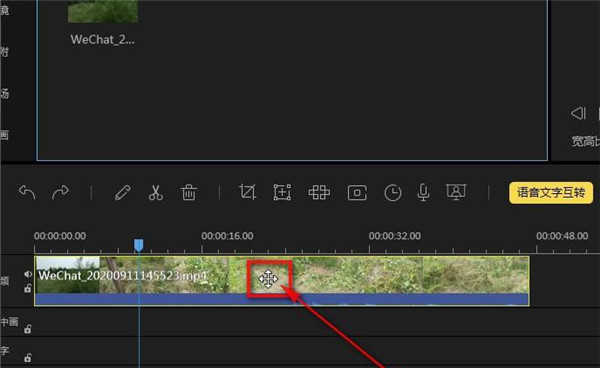Click the blue playhead marker
The width and height of the screenshot is (600, 368).
coord(139,245)
